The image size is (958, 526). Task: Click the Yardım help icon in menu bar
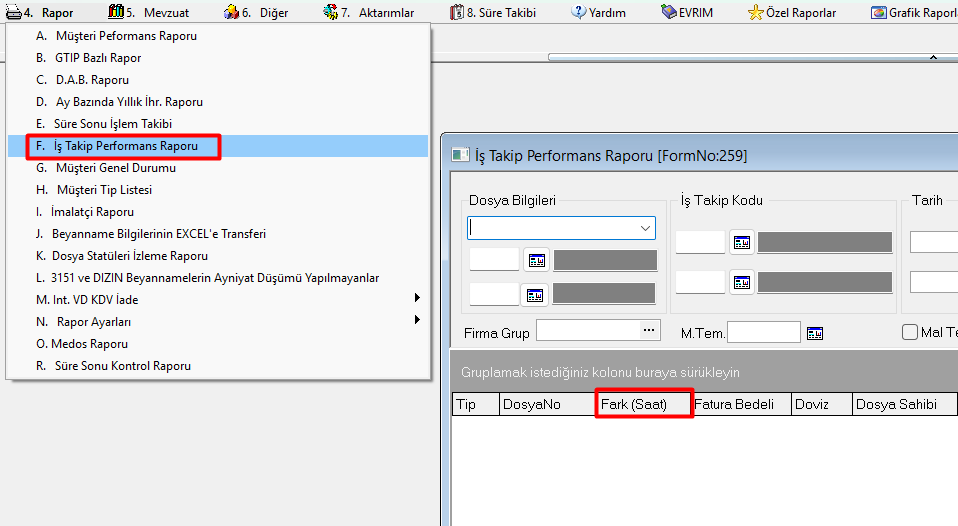(x=578, y=13)
